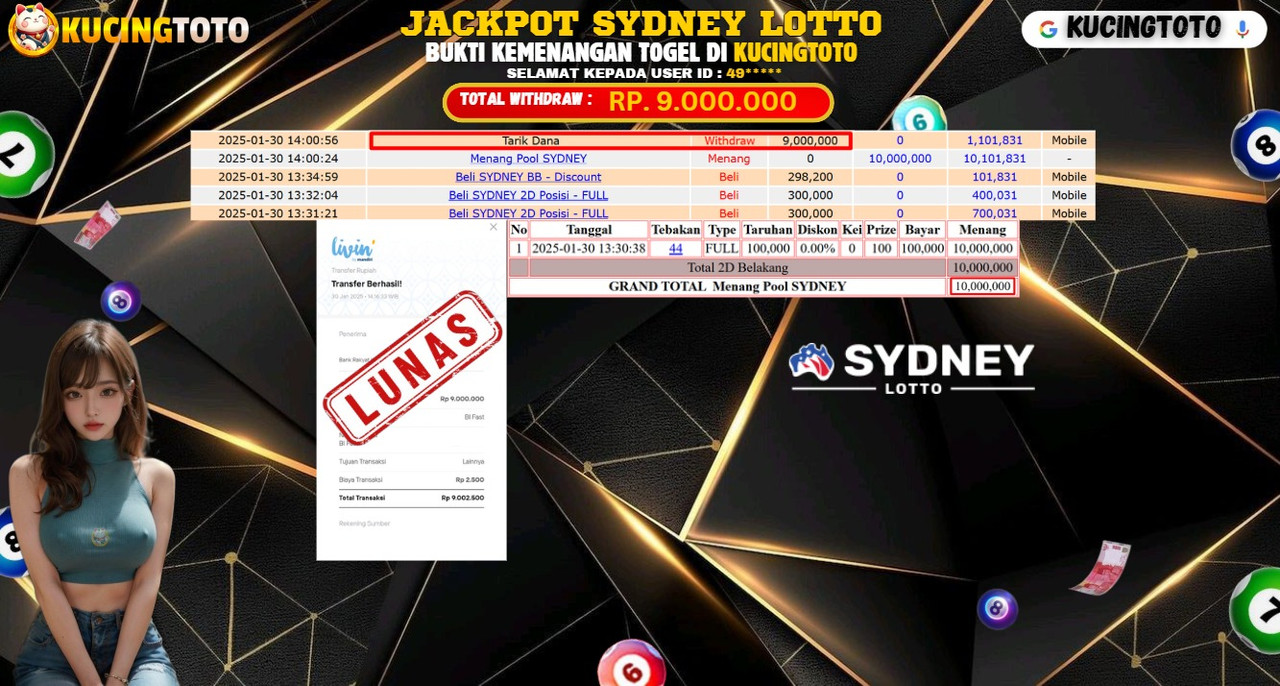Click the balance value 400,031
This screenshot has width=1280, height=686.
click(995, 195)
